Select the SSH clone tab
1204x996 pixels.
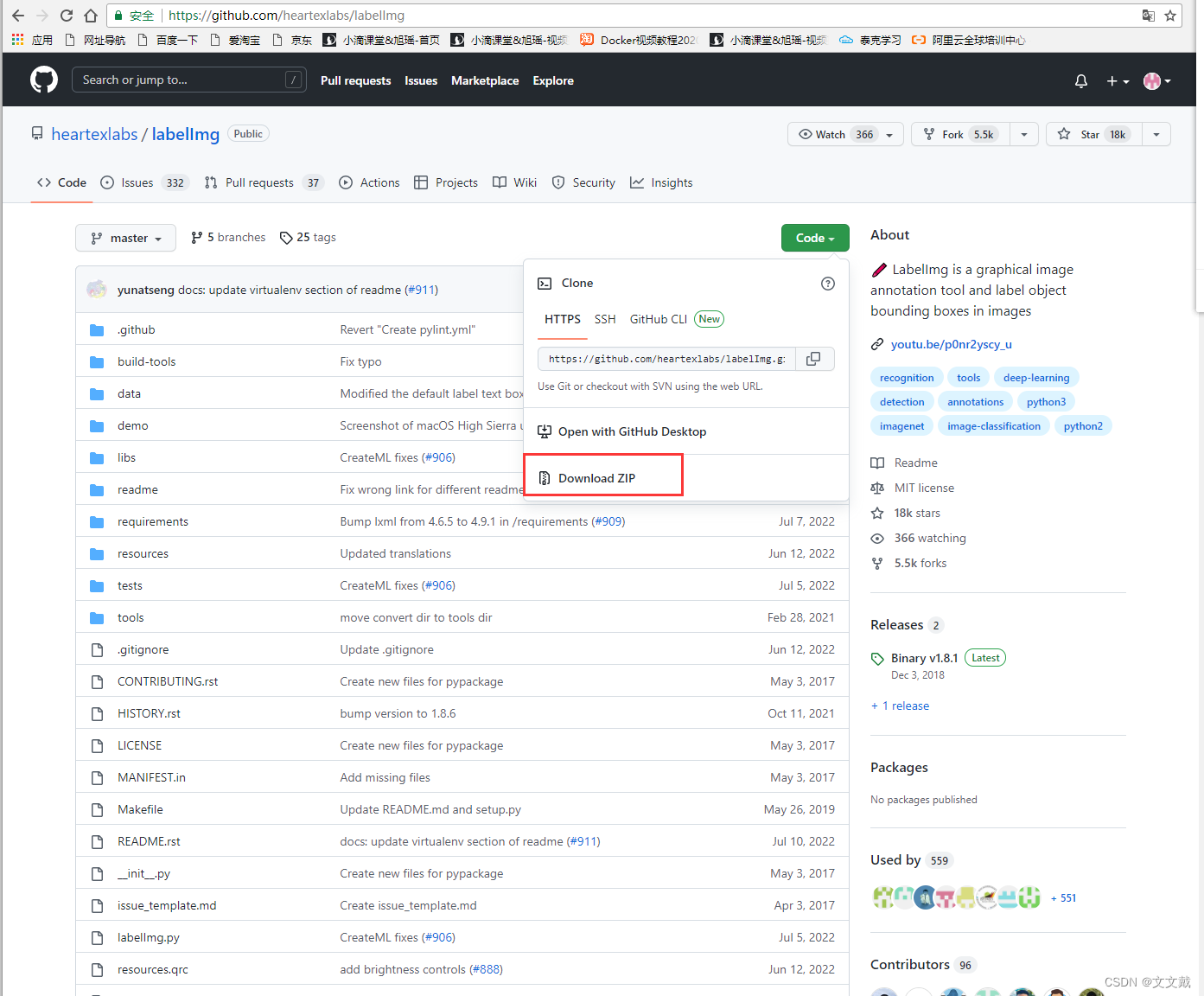(x=605, y=319)
